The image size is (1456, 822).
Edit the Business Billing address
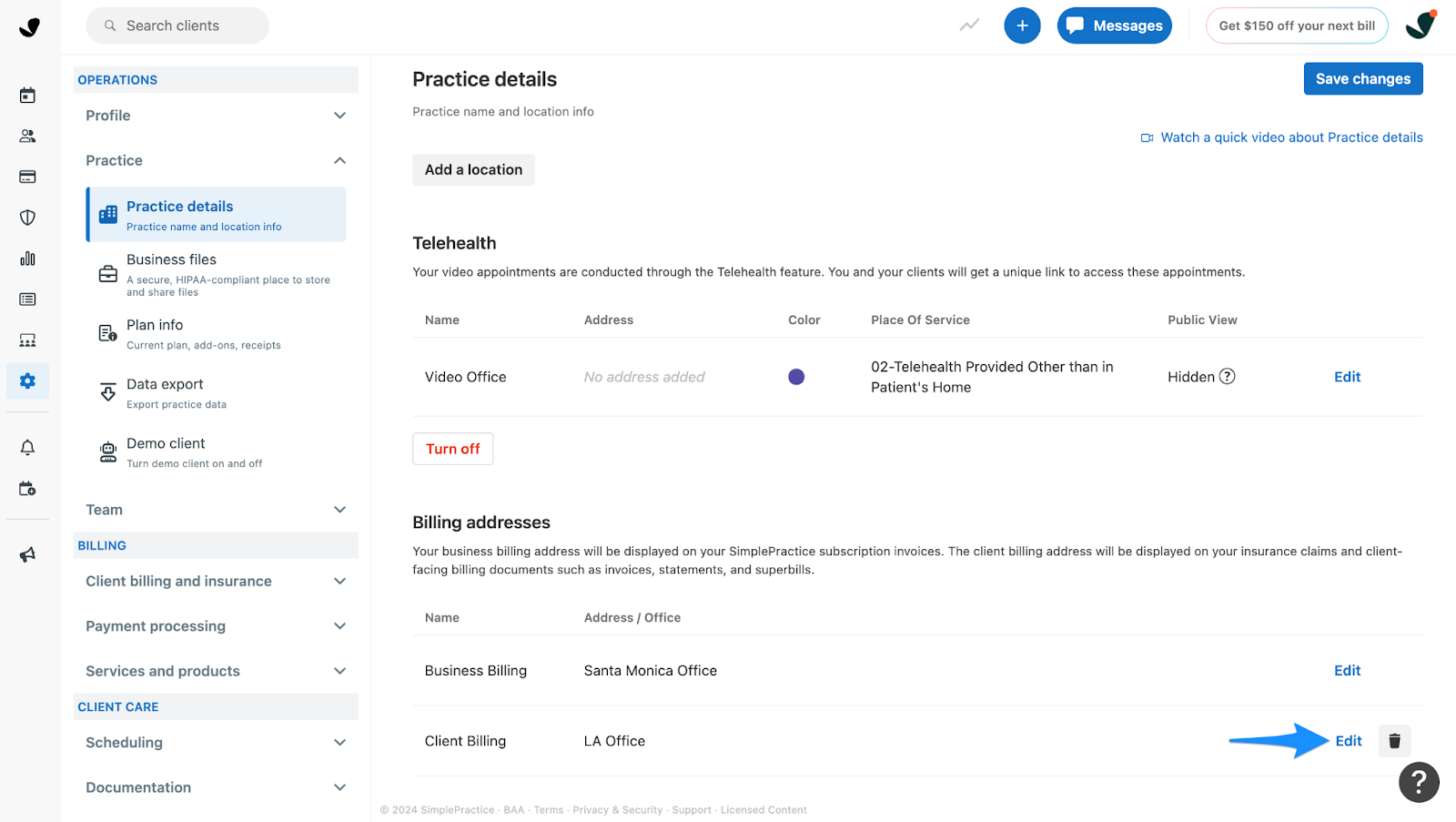coord(1347,671)
